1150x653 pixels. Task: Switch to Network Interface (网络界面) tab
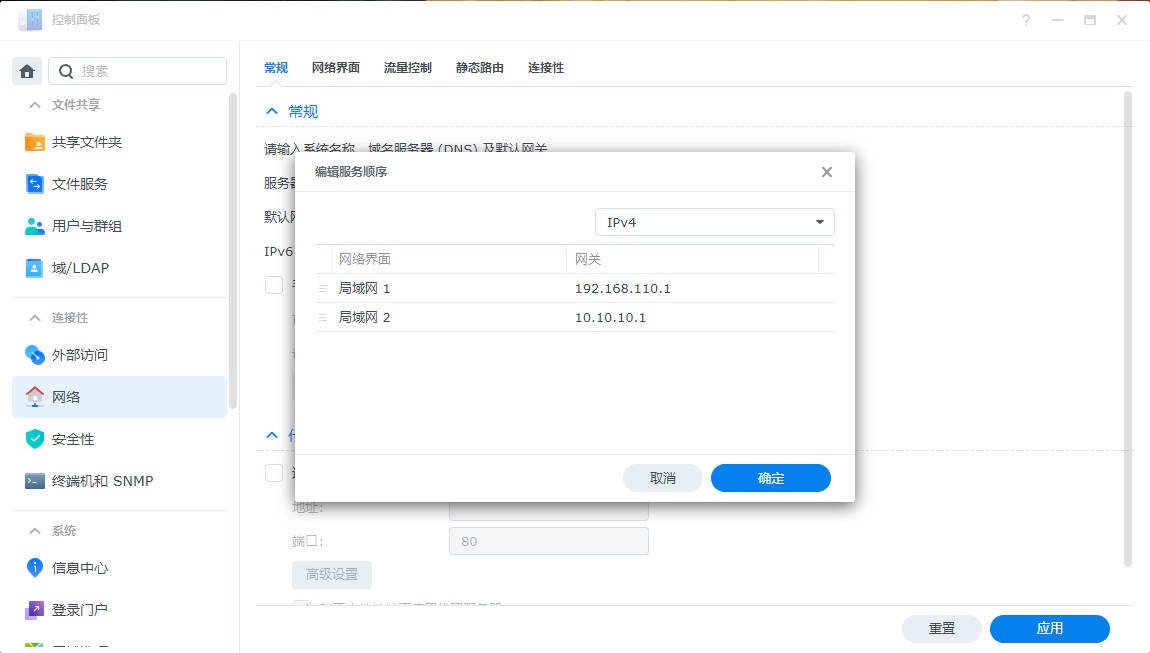coord(335,68)
